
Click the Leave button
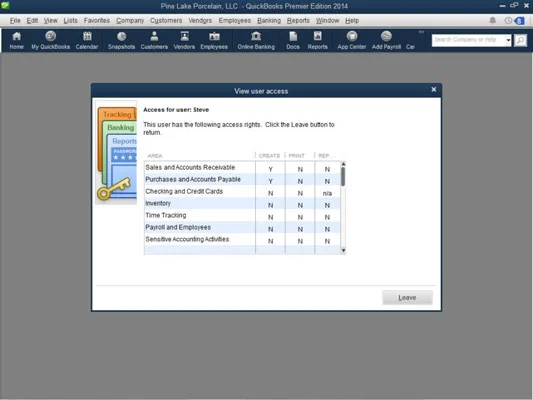pos(407,298)
